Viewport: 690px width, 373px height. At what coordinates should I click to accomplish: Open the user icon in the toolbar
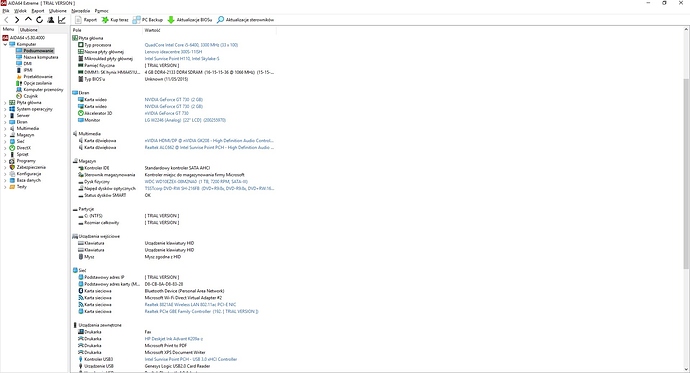pos(51,20)
